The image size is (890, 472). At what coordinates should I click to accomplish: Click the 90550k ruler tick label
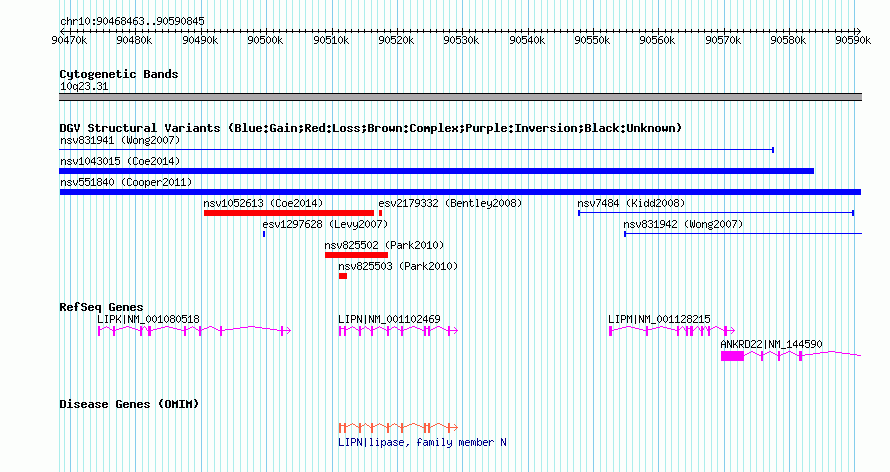point(592,40)
